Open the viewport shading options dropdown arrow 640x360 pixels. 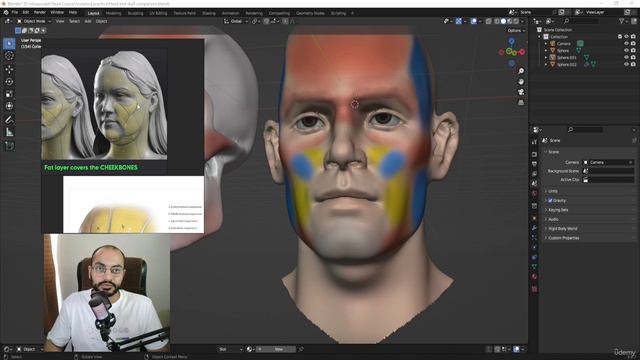522,21
